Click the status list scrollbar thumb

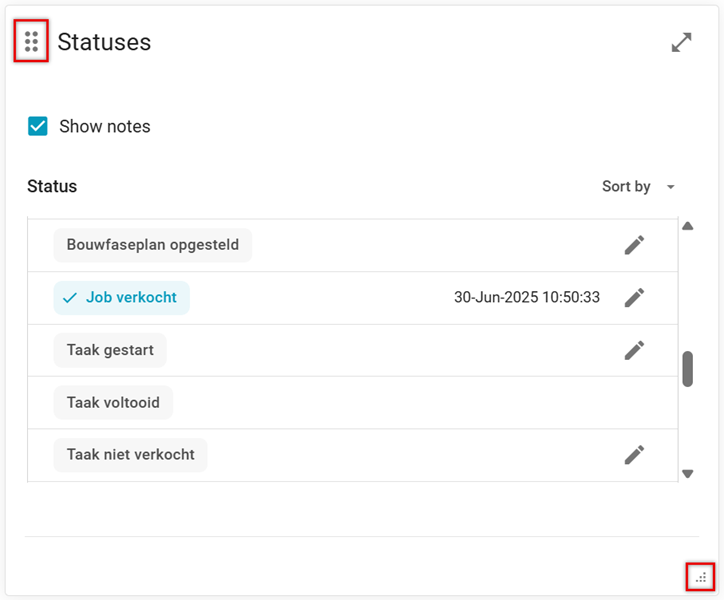tap(688, 368)
